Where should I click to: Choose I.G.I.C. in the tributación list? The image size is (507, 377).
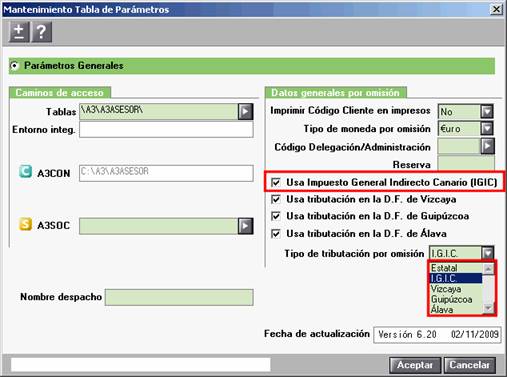tap(456, 278)
